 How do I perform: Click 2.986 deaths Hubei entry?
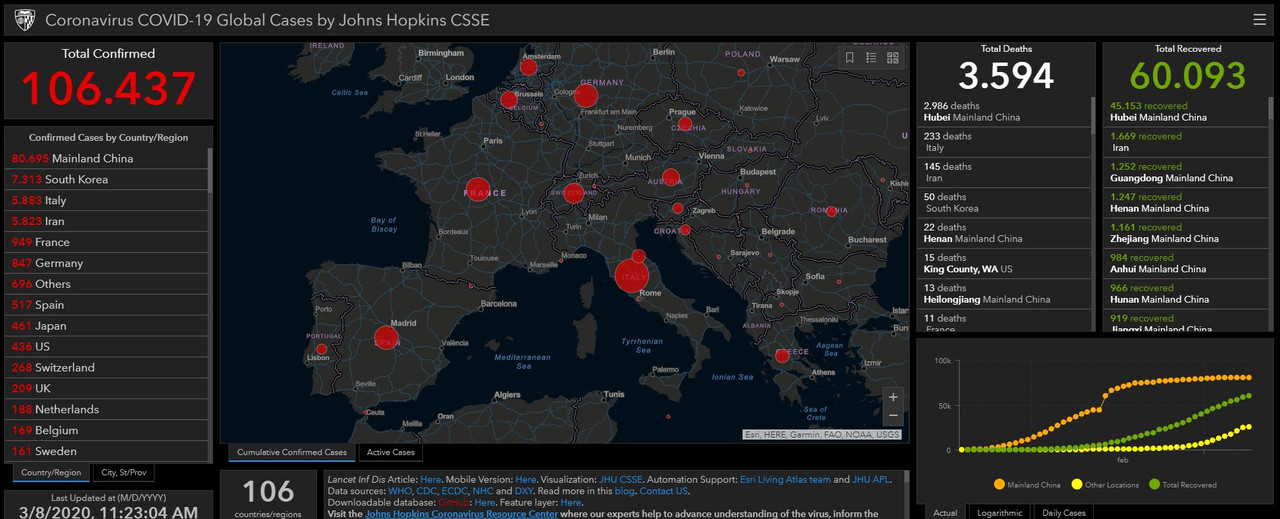point(1003,111)
